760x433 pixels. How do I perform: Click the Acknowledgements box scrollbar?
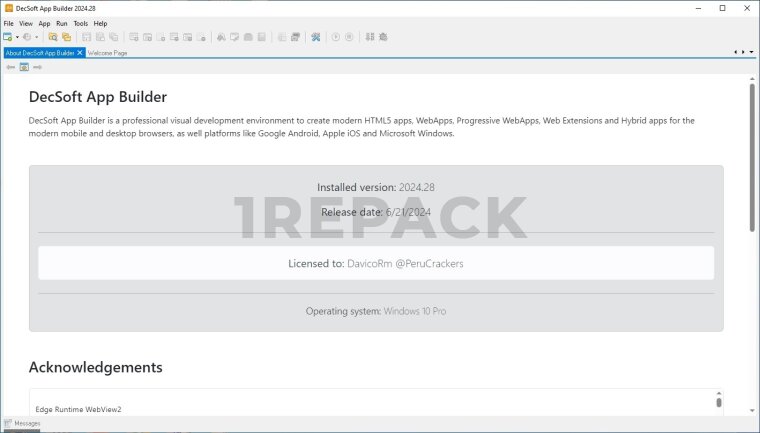(718, 402)
